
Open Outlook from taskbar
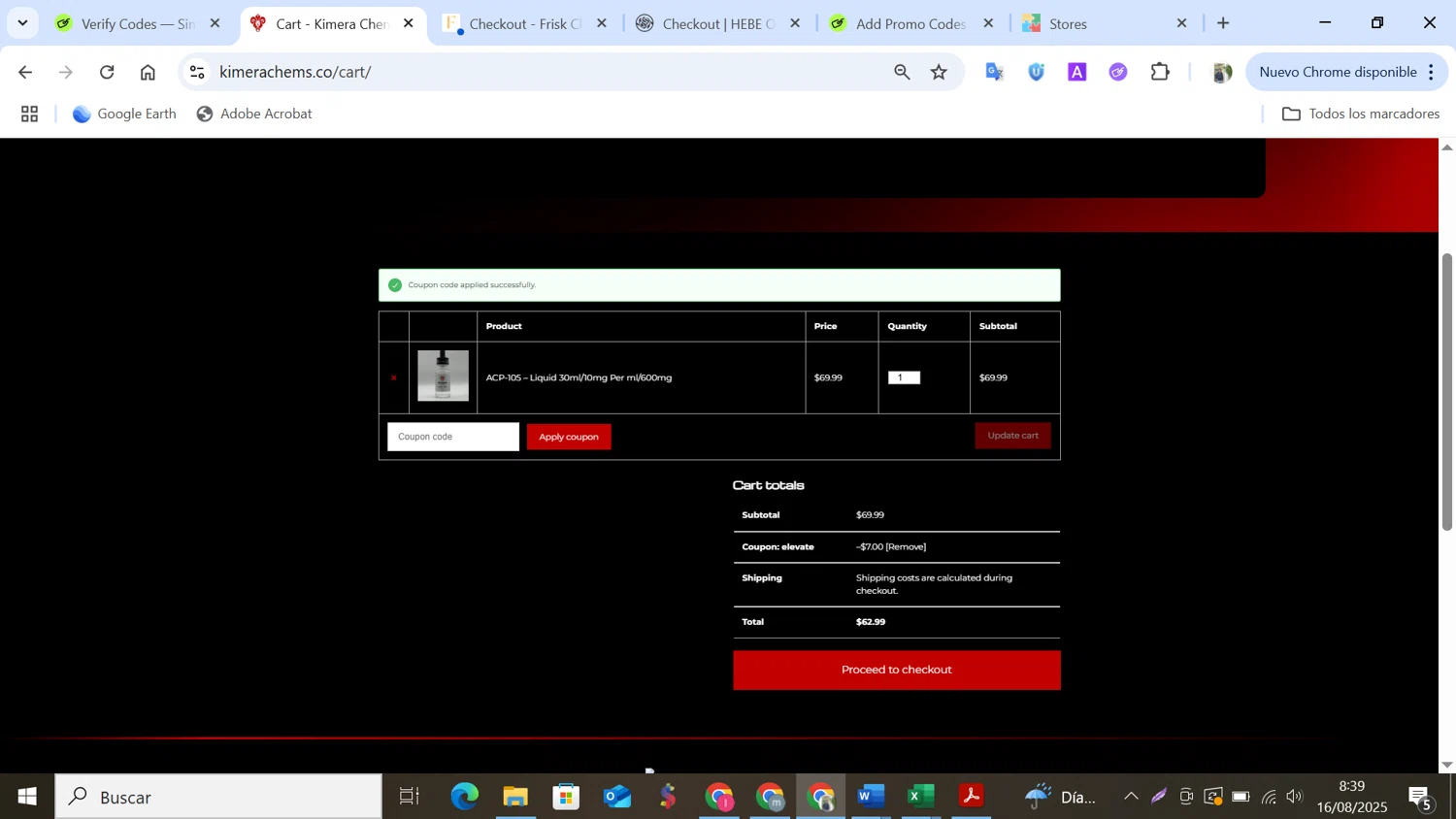click(617, 797)
